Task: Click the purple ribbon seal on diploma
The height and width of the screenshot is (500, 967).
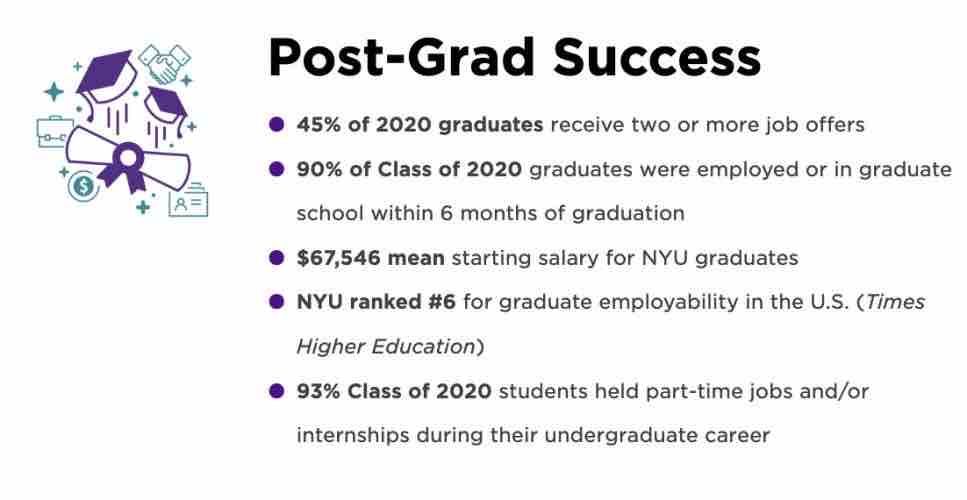Action: pos(129,160)
